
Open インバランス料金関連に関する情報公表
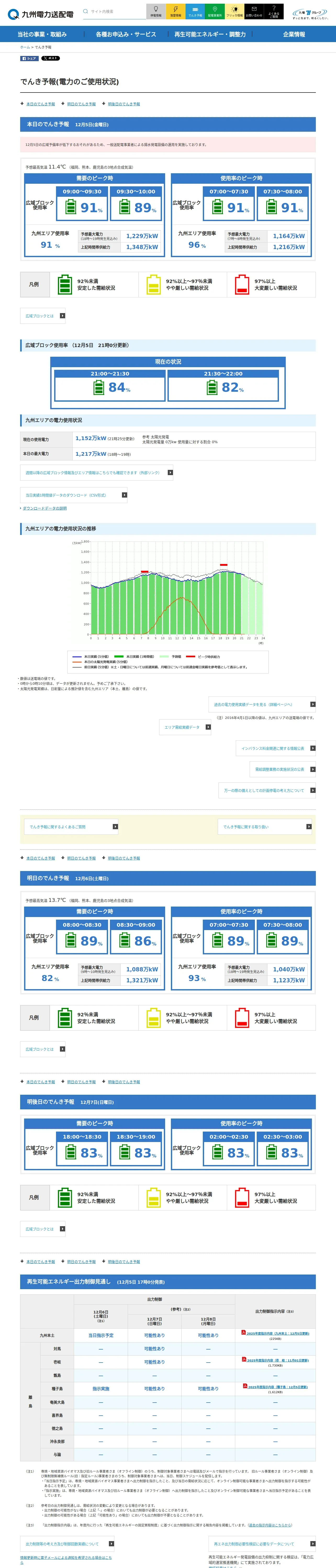(276, 748)
